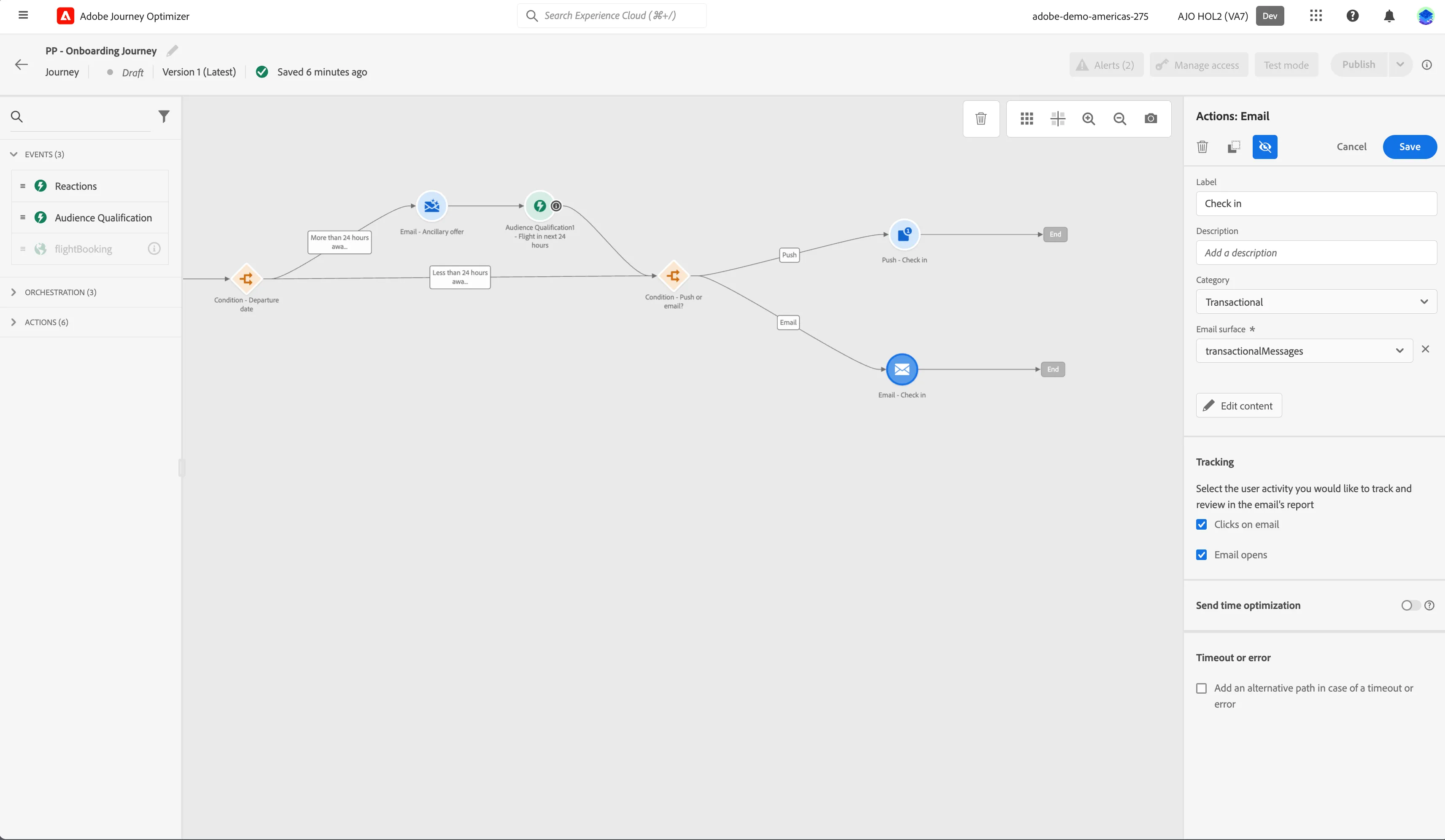Open the Email surface transactionalMessages dropdown
This screenshot has height=840, width=1445.
(x=1304, y=350)
